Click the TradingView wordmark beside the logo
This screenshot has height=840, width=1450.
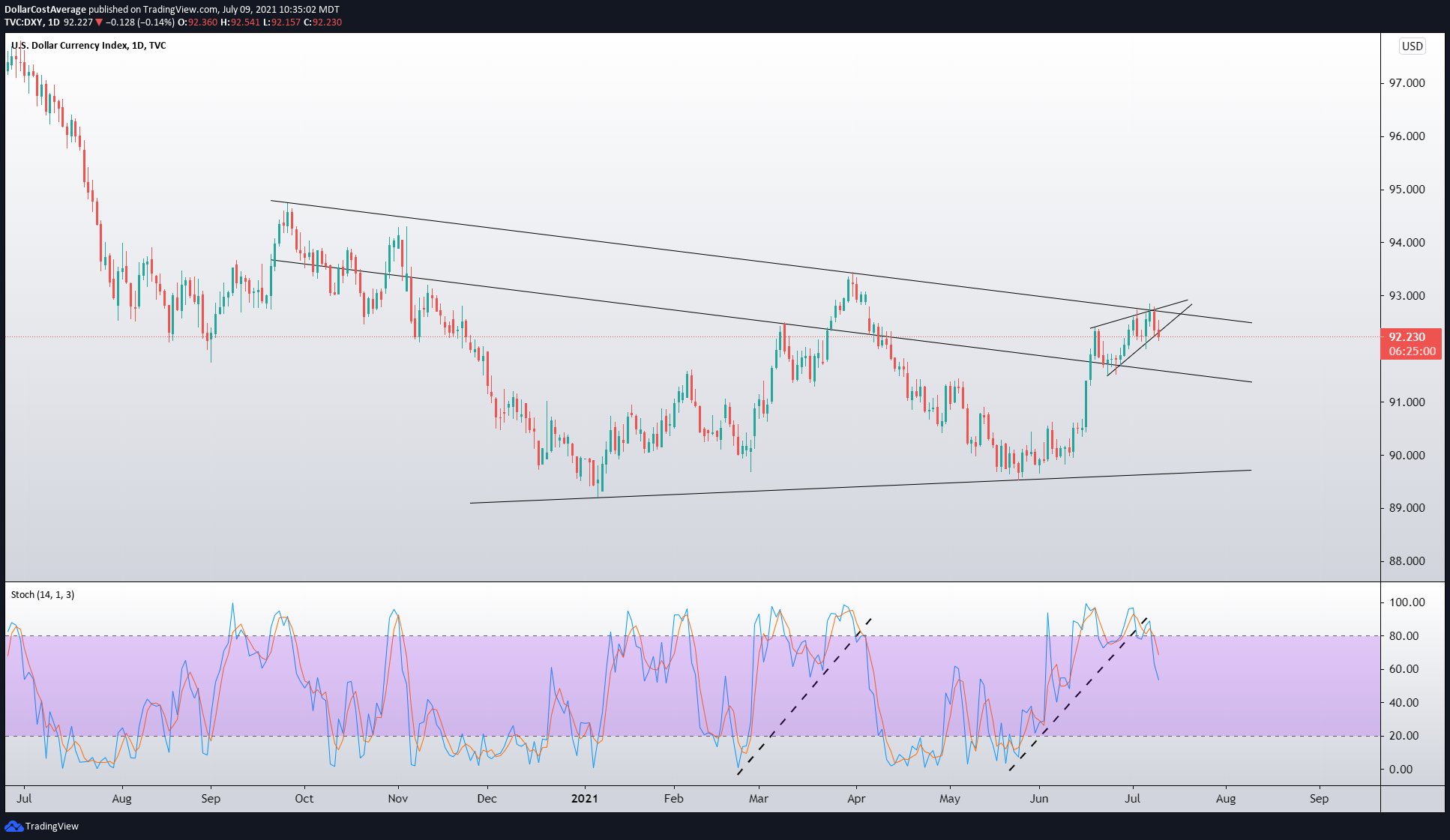point(52,826)
